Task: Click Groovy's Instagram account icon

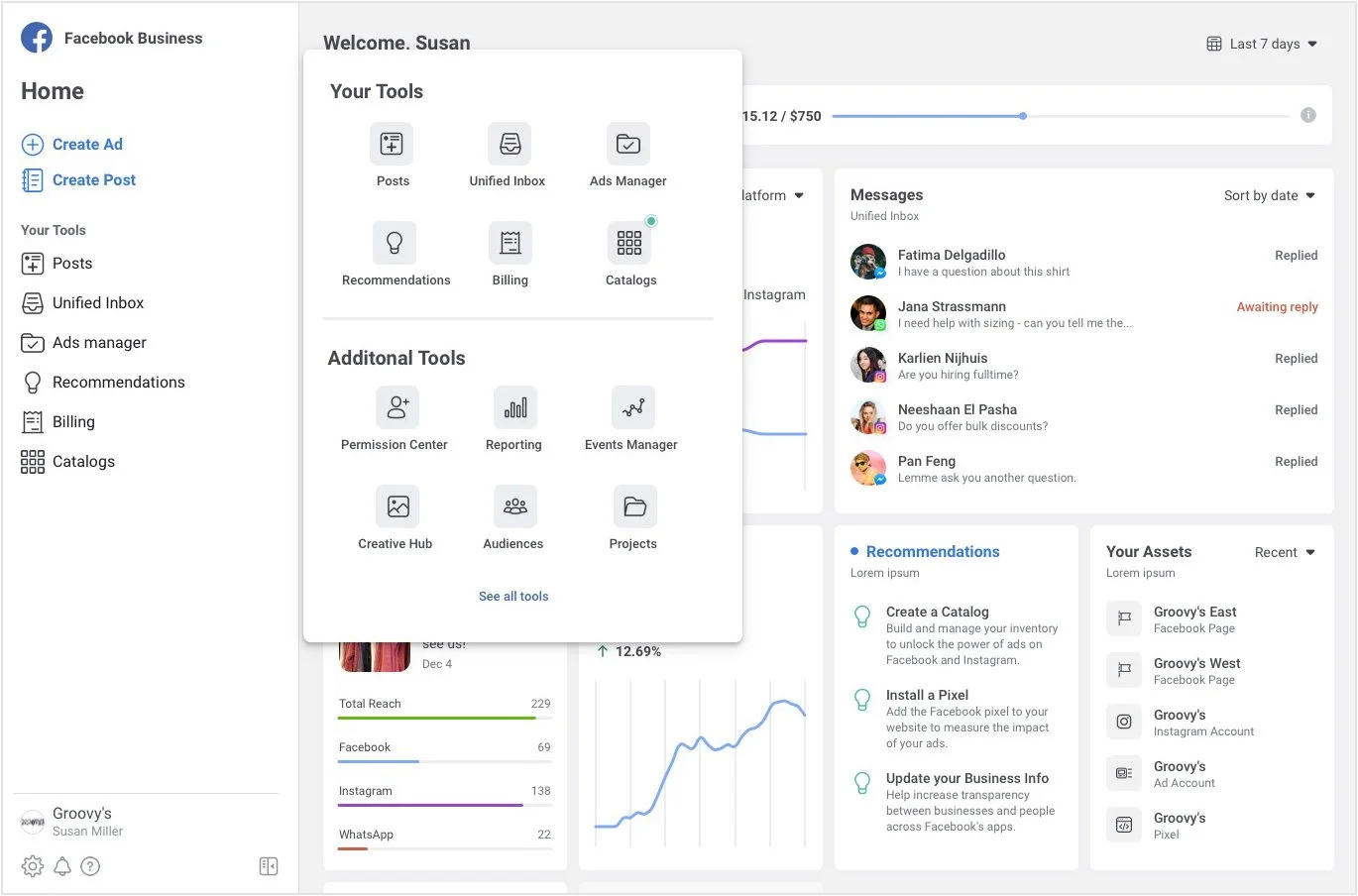Action: pos(1124,722)
